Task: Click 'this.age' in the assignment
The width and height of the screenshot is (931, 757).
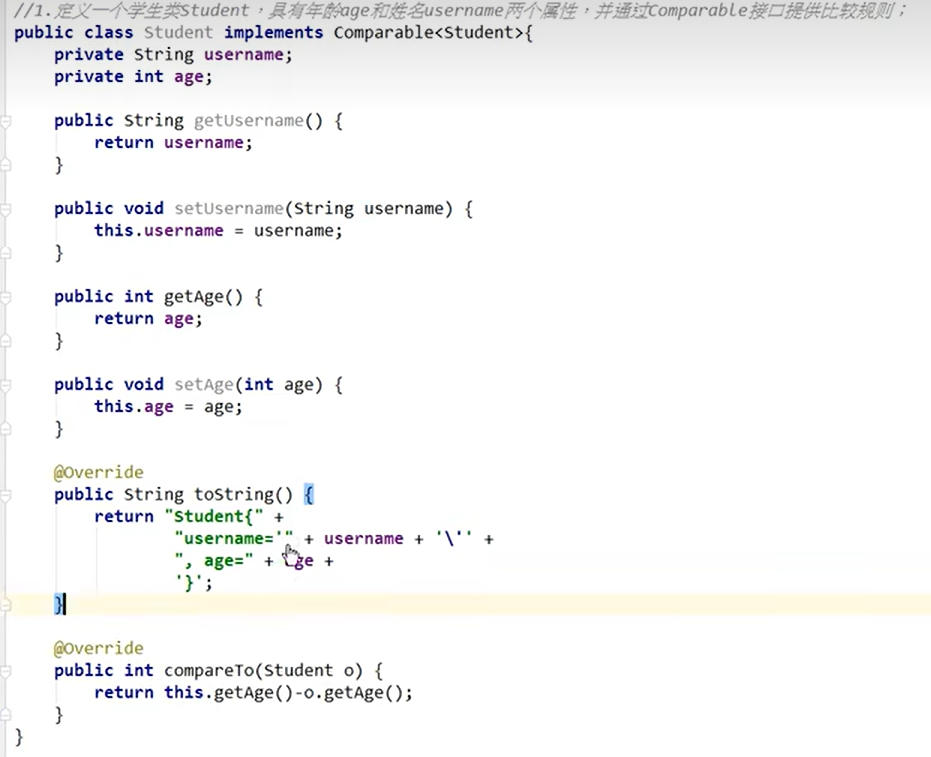Action: pos(134,407)
